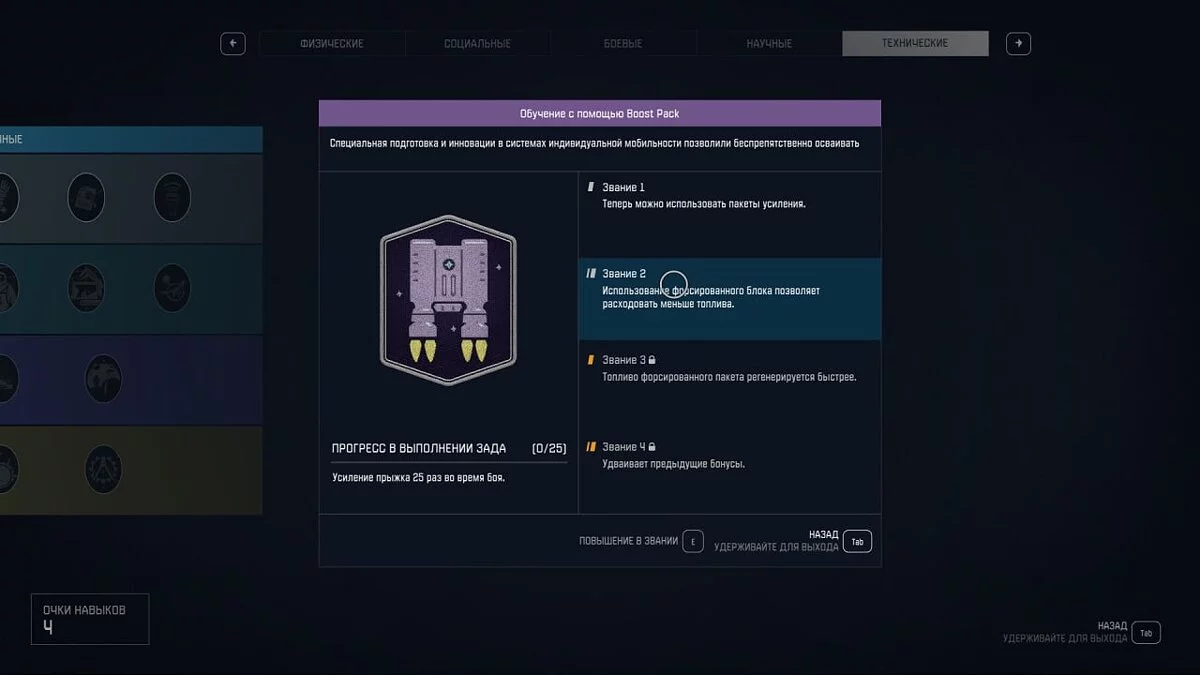Image resolution: width=1200 pixels, height=675 pixels.
Task: Click the E key icon for rank up
Action: tap(693, 541)
